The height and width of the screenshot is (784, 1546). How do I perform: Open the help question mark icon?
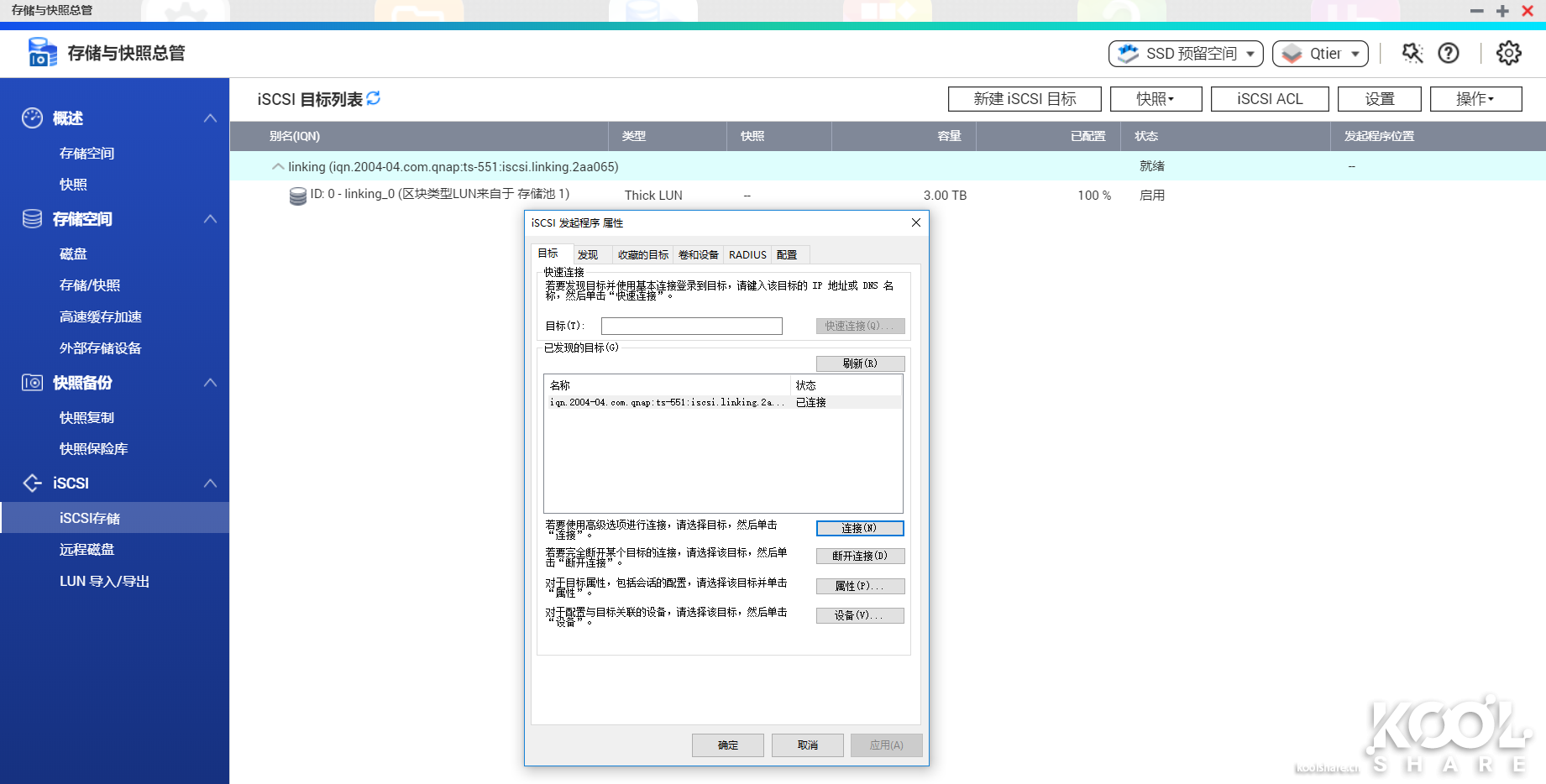(1448, 53)
